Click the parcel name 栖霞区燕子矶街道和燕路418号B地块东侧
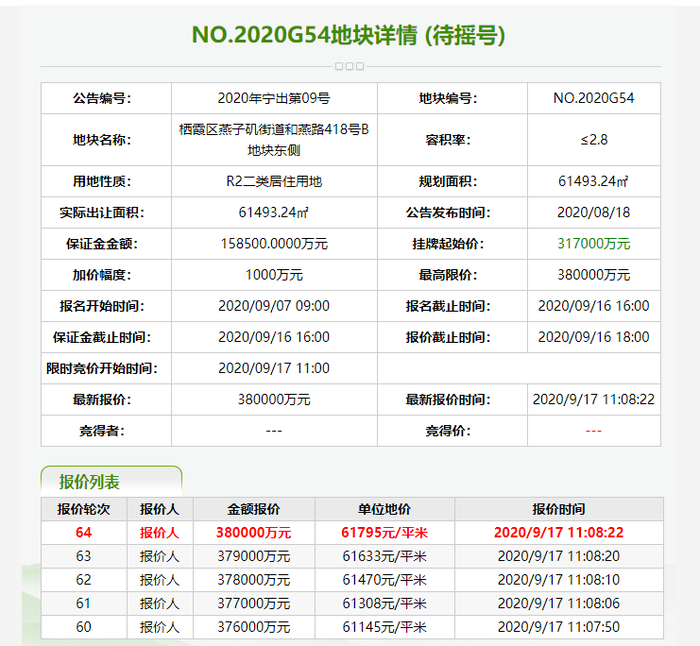 274,140
